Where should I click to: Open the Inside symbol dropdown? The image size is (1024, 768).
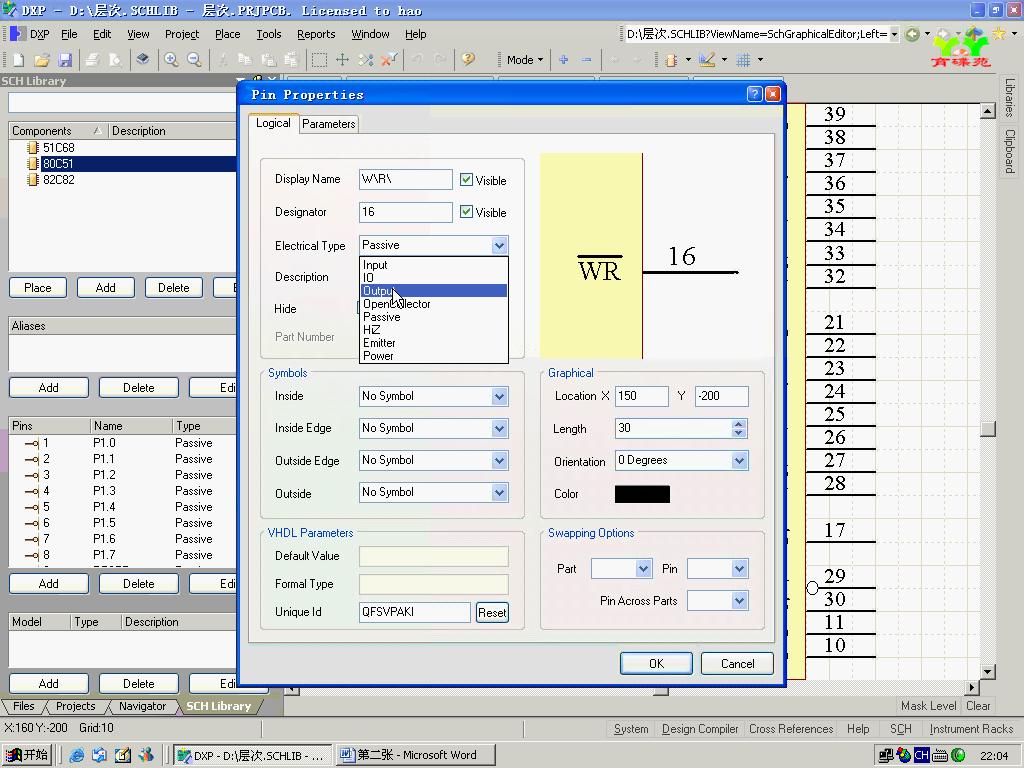tap(500, 396)
